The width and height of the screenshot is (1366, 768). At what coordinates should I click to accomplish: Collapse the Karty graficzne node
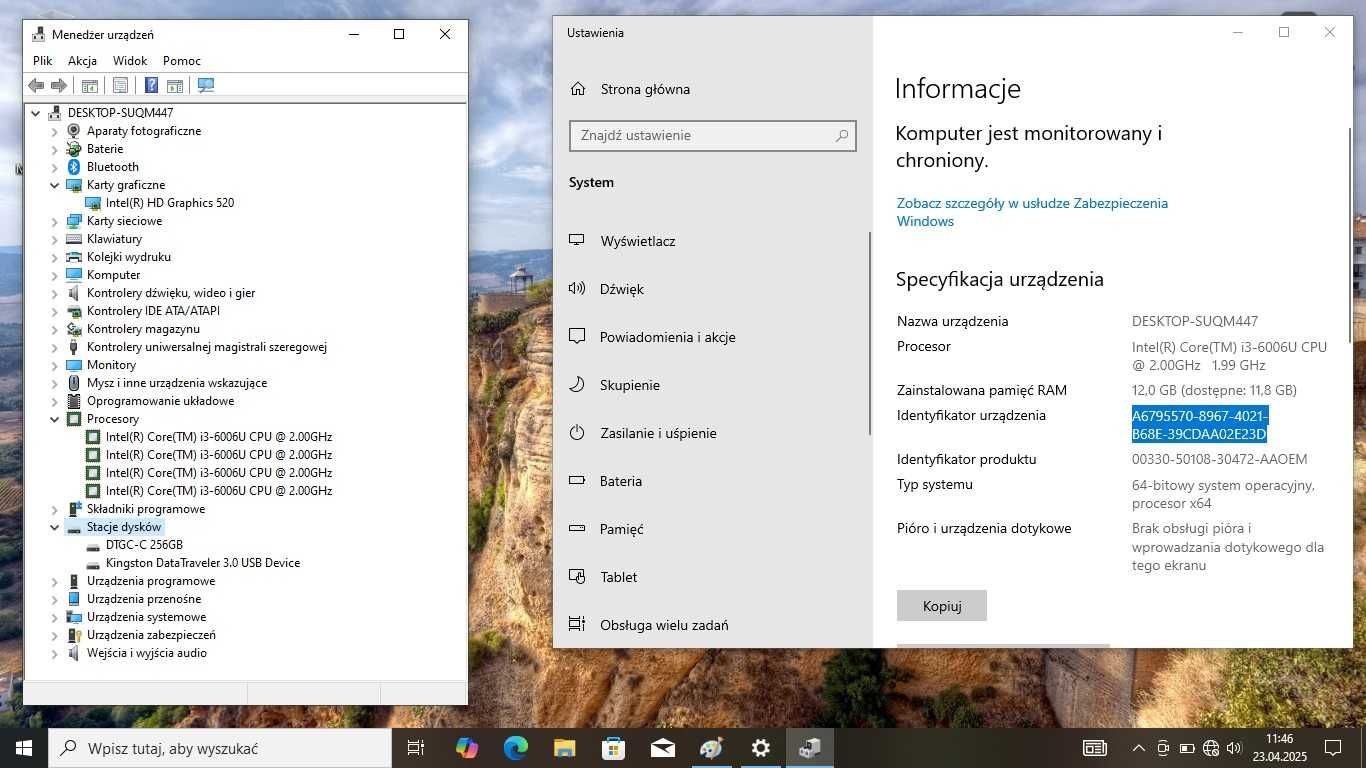pos(55,185)
